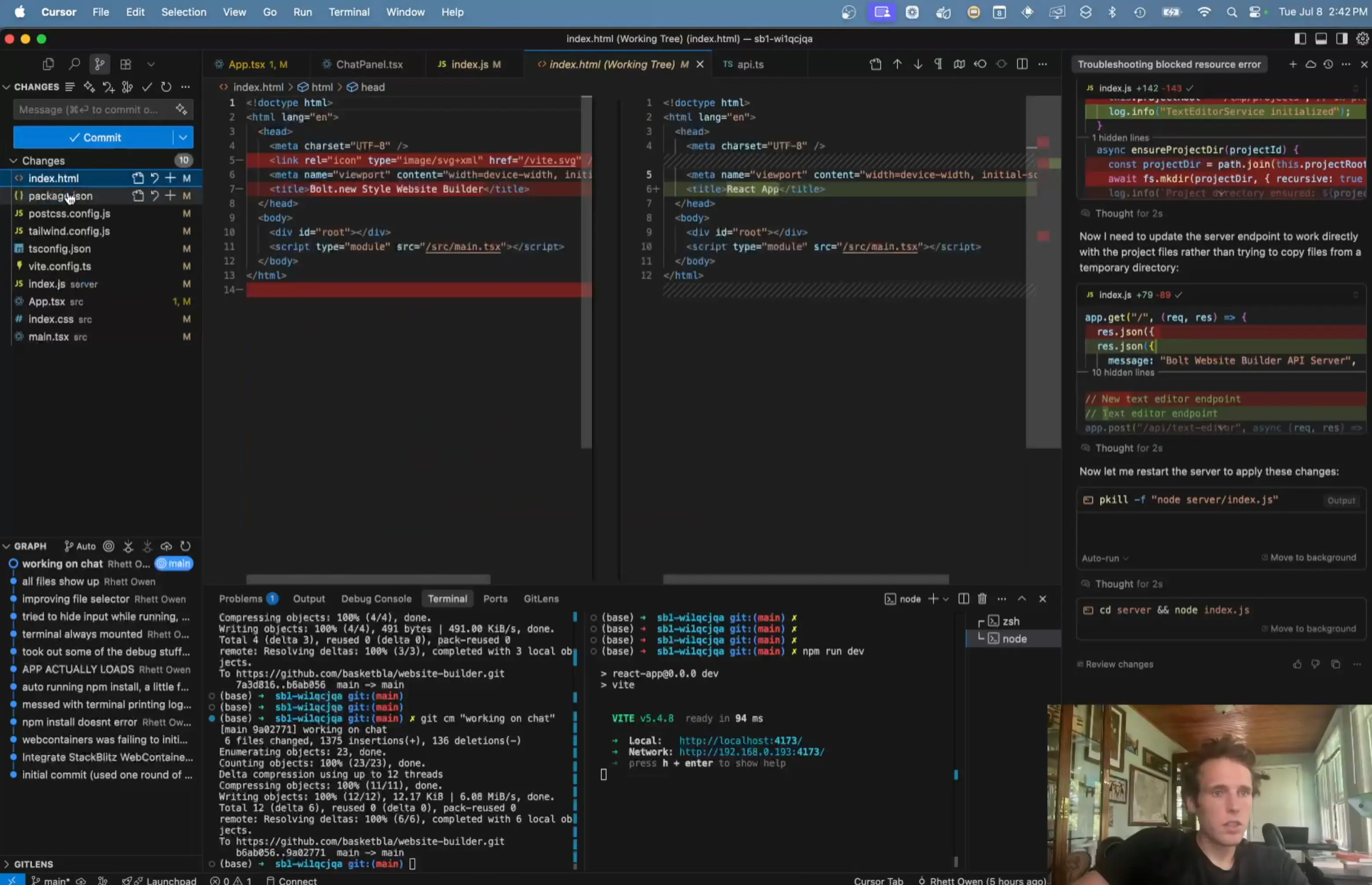1372x885 pixels.
Task: Click Move to background under pkill command
Action: click(x=1309, y=557)
